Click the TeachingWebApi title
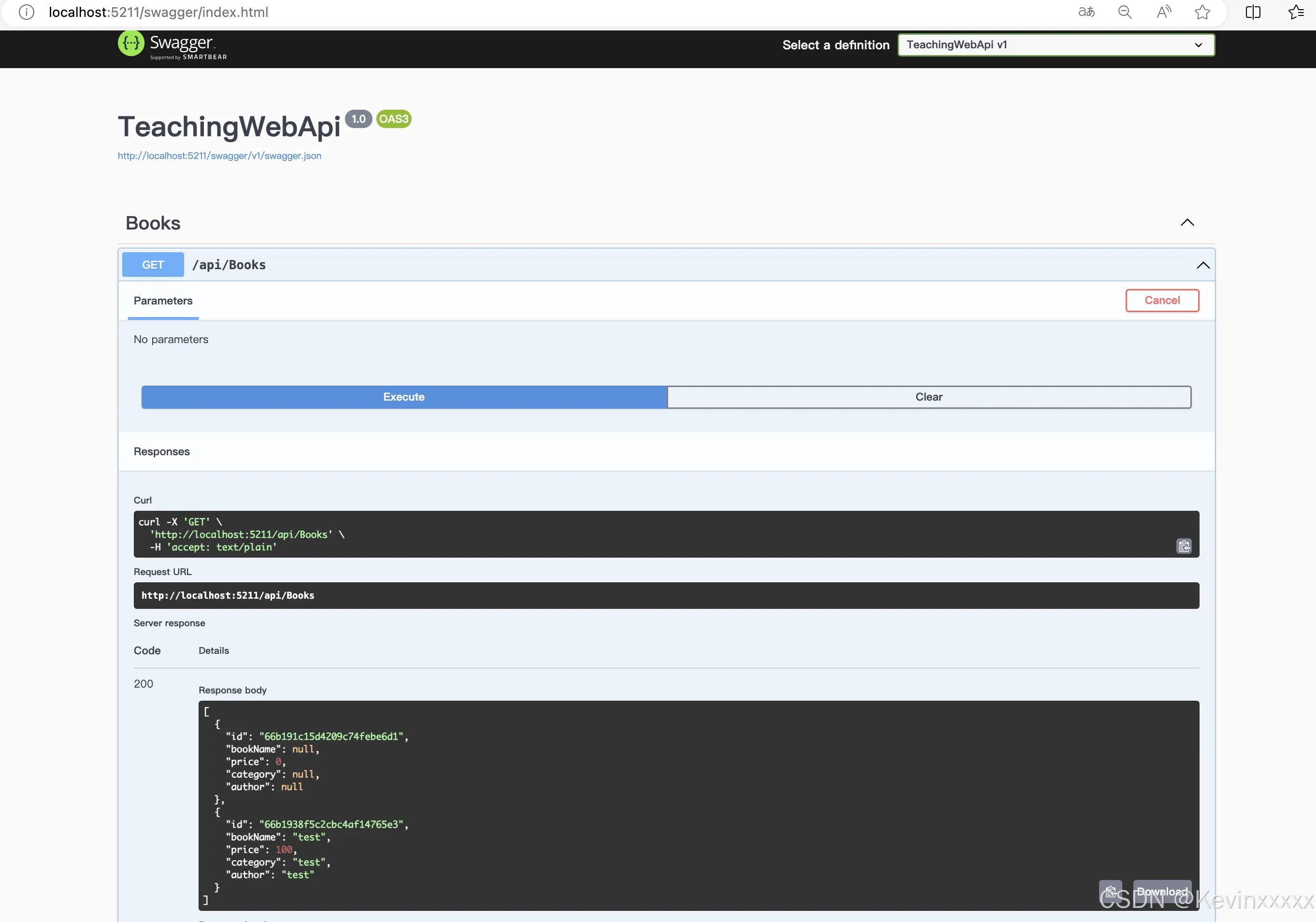The image size is (1316, 922). [x=229, y=126]
